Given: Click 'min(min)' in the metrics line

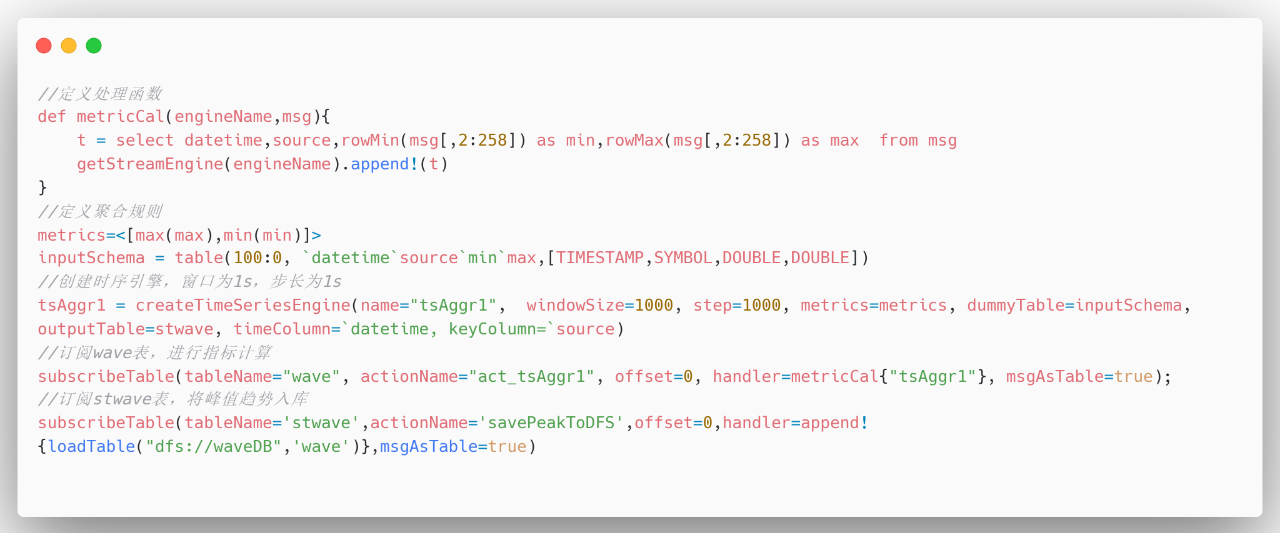Looking at the screenshot, I should pos(263,235).
